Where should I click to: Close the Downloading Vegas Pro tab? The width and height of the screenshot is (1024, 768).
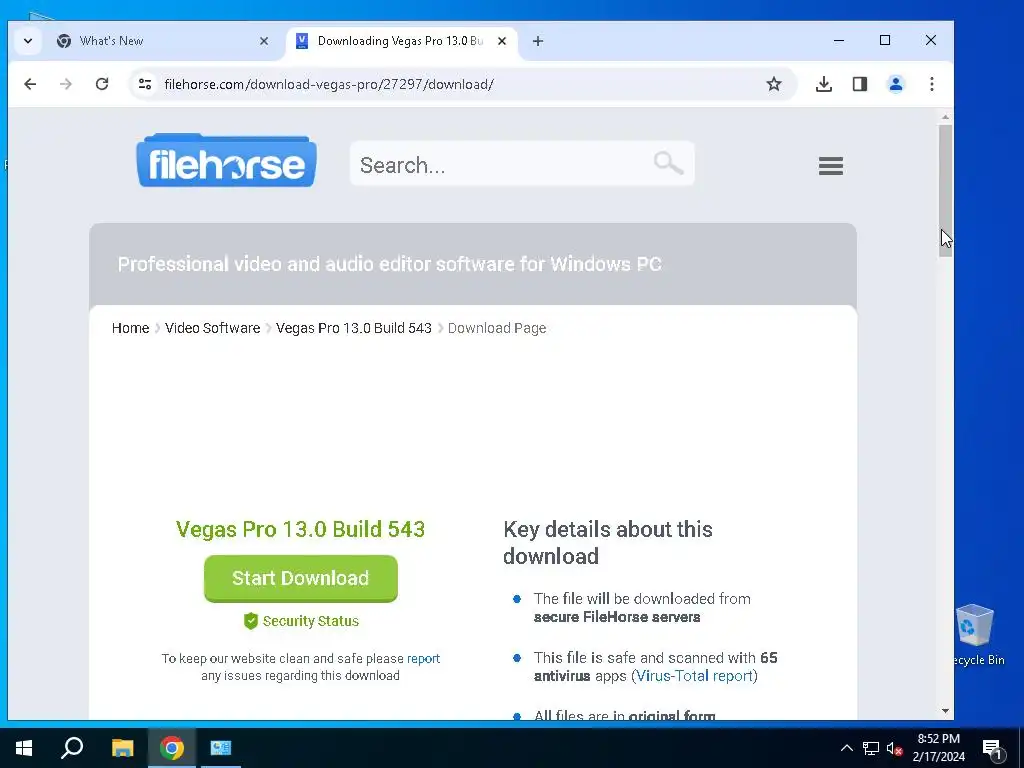tap(502, 40)
